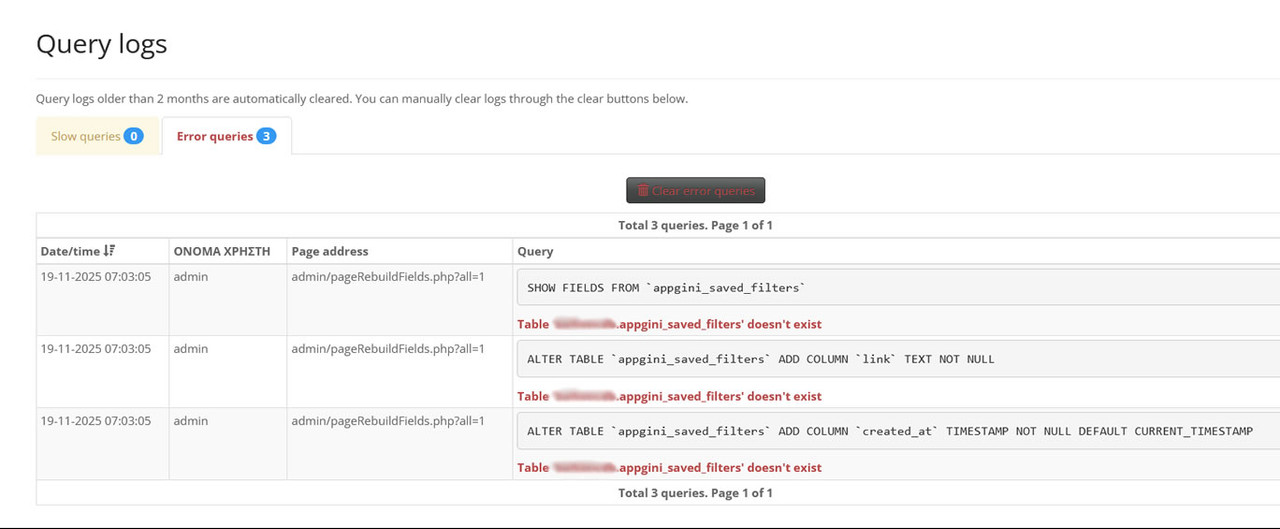This screenshot has height=529, width=1280.
Task: Click admin in the `created_at` query row
Action: click(191, 420)
